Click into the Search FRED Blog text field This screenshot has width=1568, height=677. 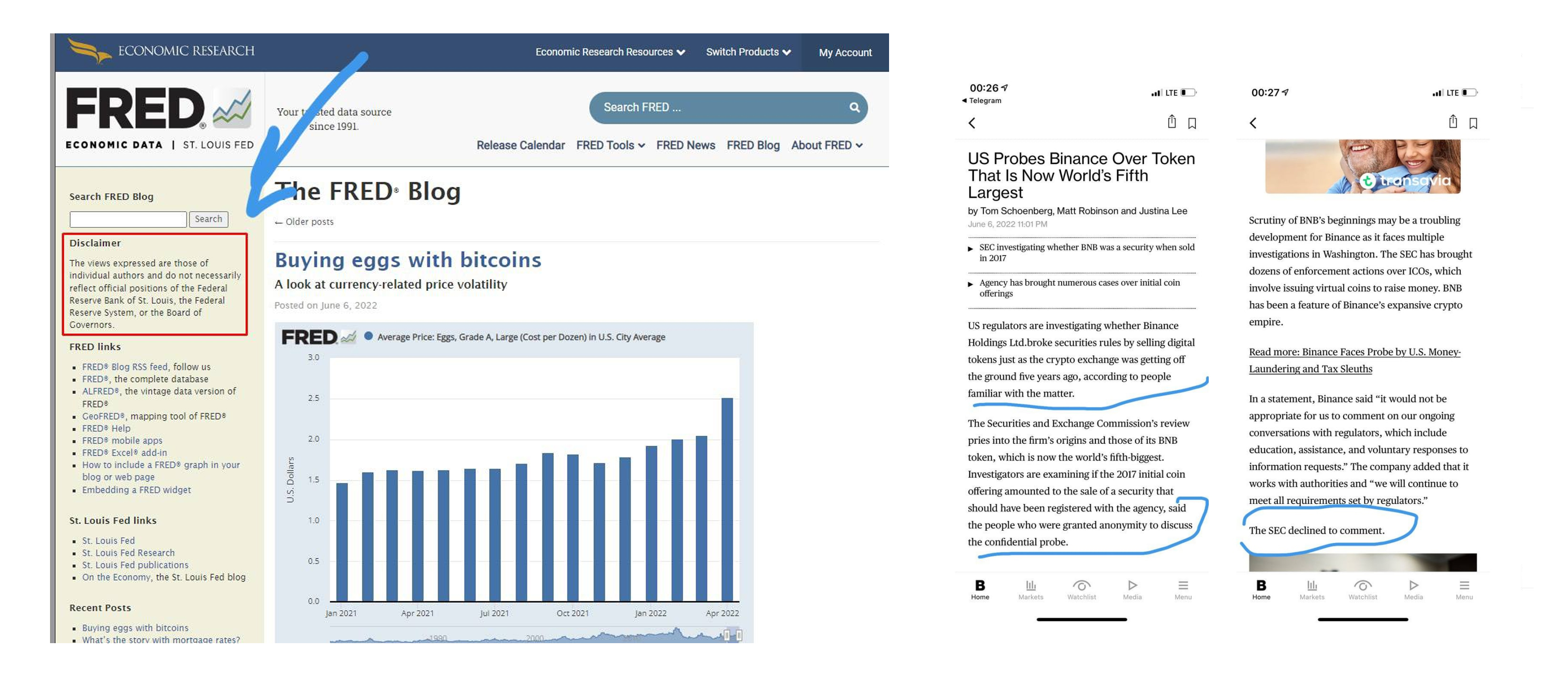point(128,219)
